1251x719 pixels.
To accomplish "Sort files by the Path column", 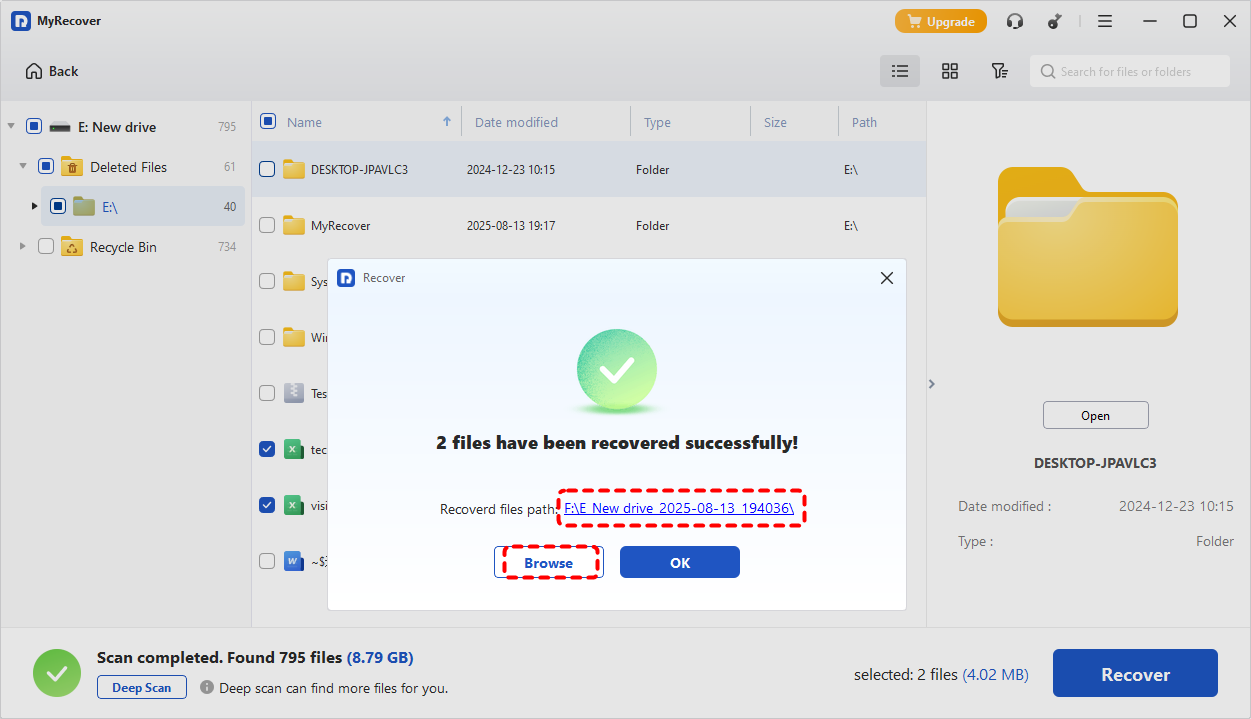I will (x=864, y=122).
